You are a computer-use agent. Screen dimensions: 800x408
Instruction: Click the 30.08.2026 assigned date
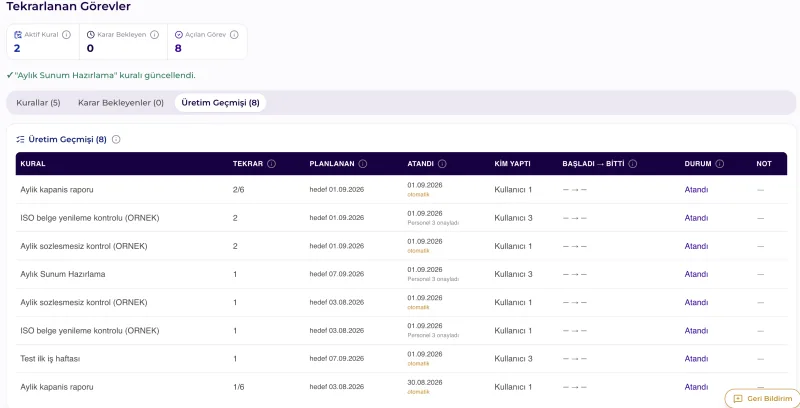(425, 382)
